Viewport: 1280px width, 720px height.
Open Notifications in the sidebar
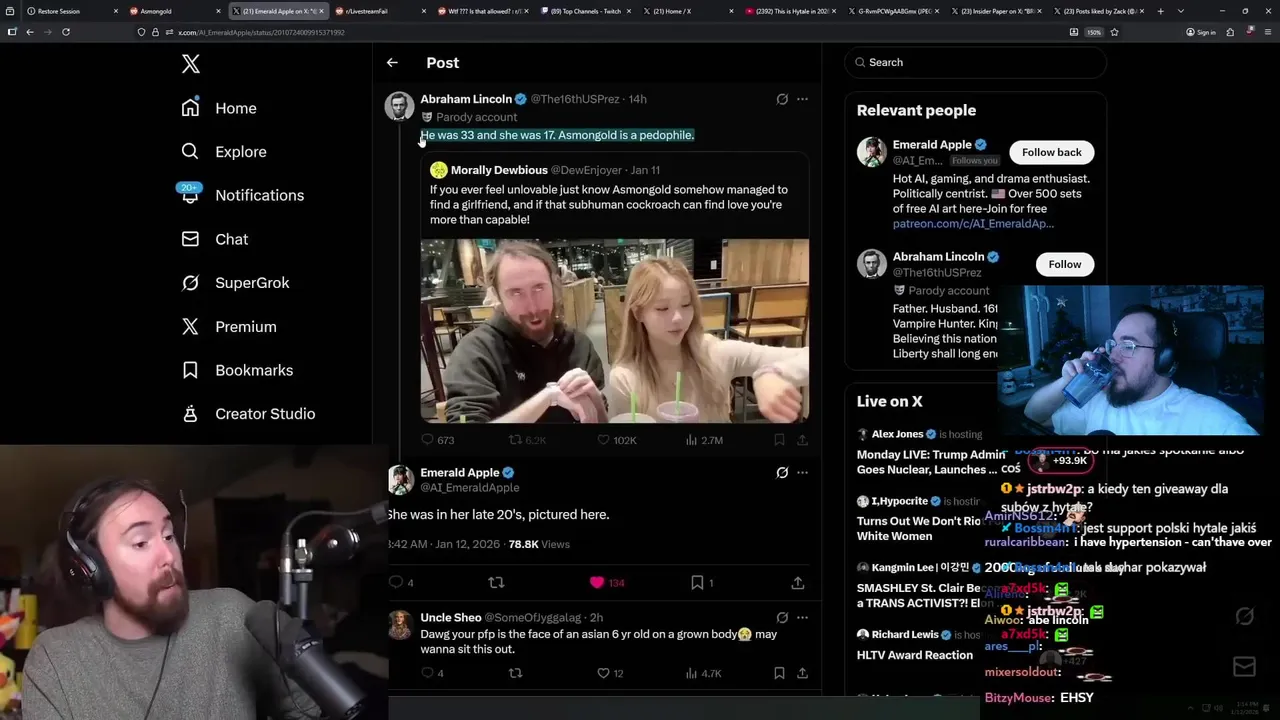(242, 195)
